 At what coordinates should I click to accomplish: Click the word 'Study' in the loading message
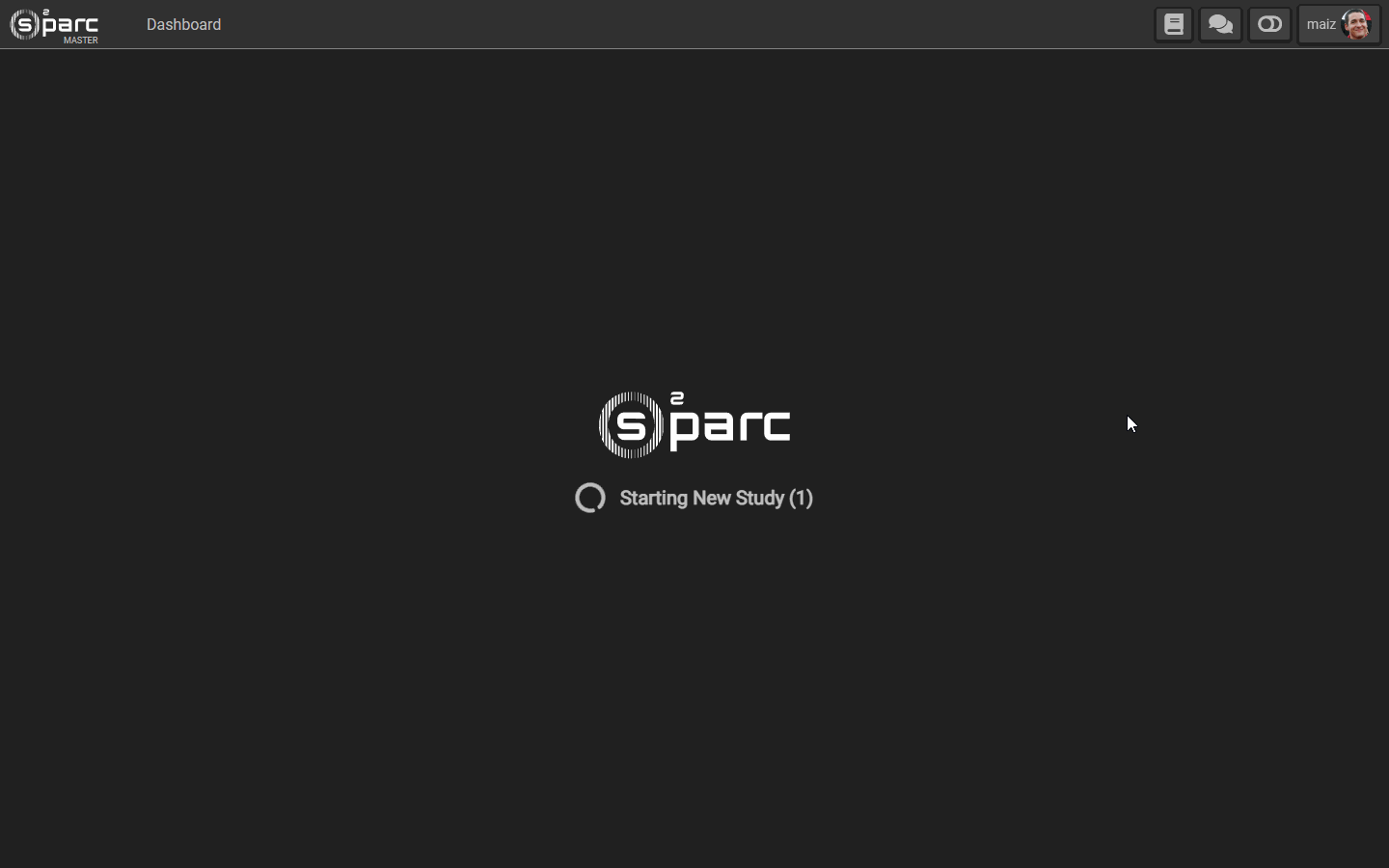point(759,499)
